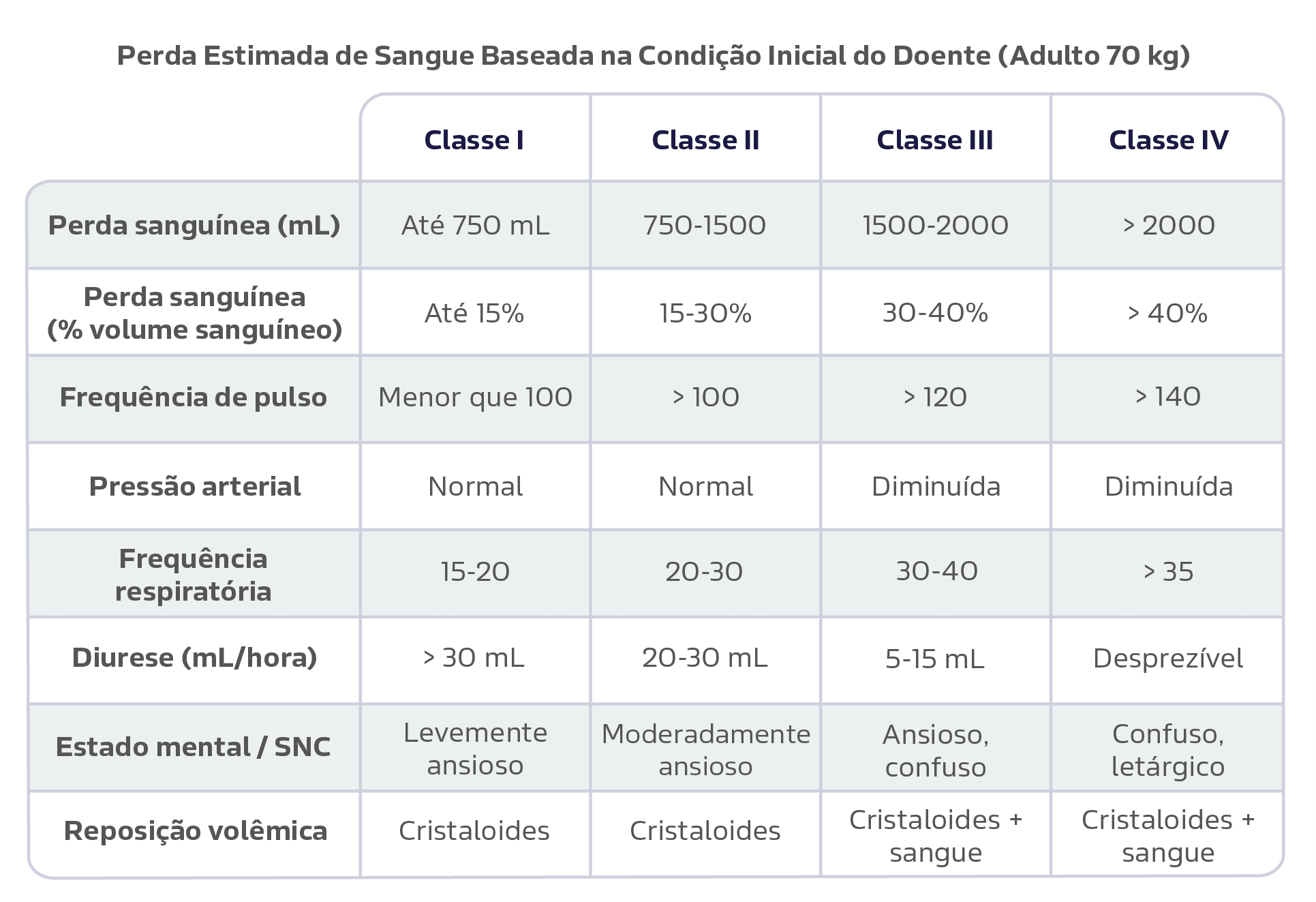Select the 15-30% blood volume cell
1316x902 pixels.
(705, 313)
